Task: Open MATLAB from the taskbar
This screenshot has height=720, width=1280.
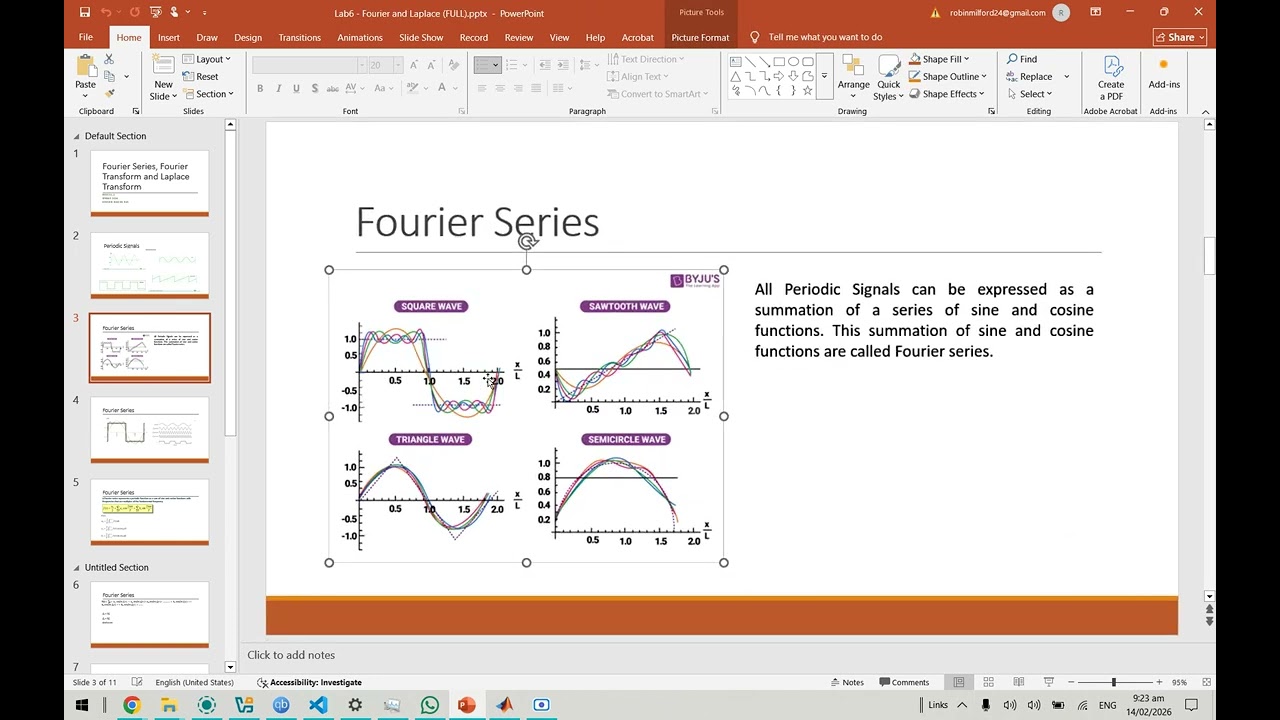Action: coord(504,705)
